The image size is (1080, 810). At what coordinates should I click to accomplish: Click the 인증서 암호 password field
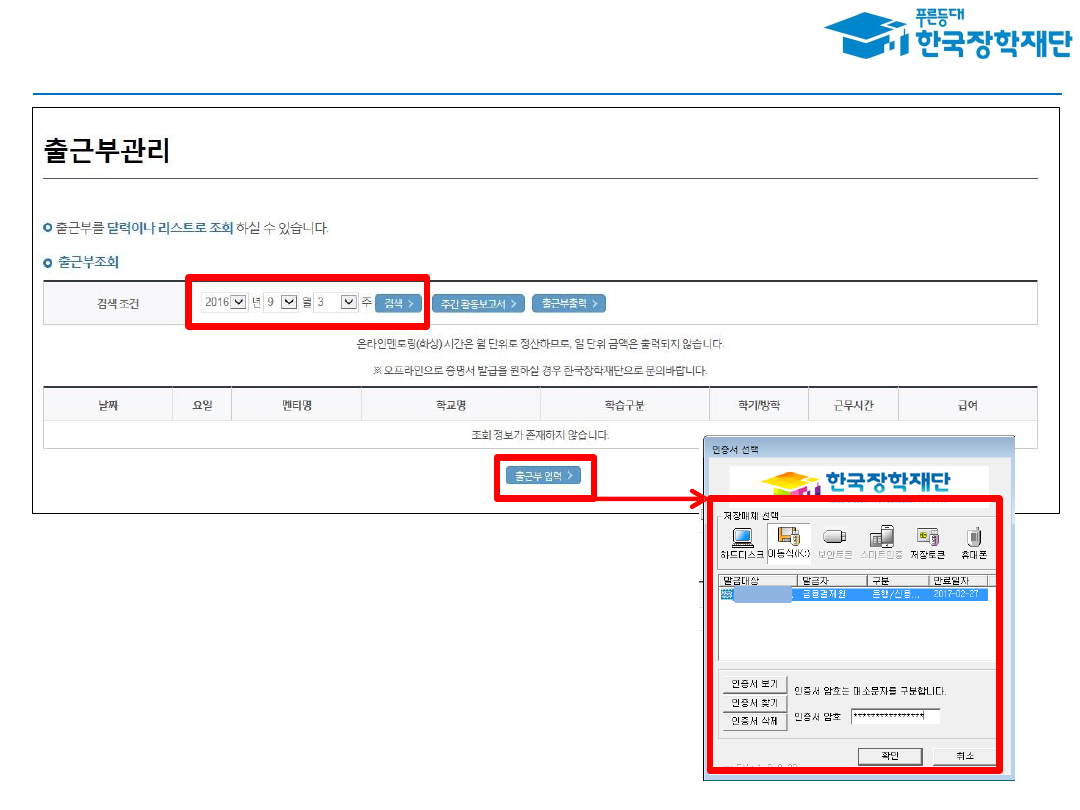coord(895,716)
